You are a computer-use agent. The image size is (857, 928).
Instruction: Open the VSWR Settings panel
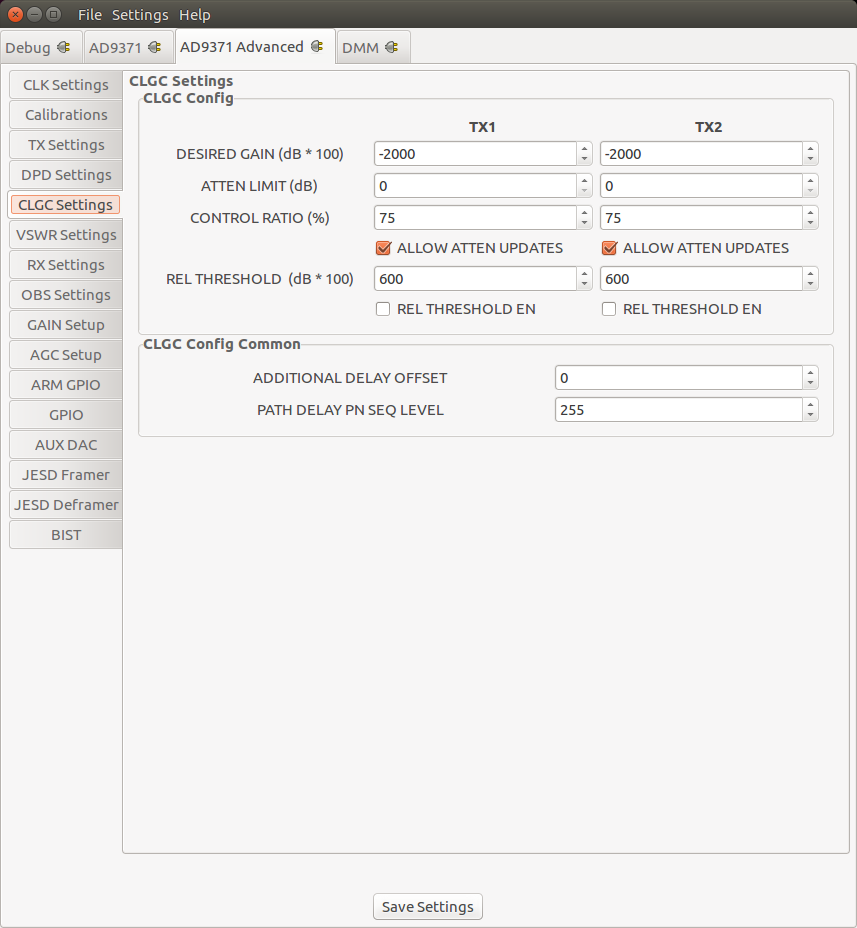(x=65, y=234)
